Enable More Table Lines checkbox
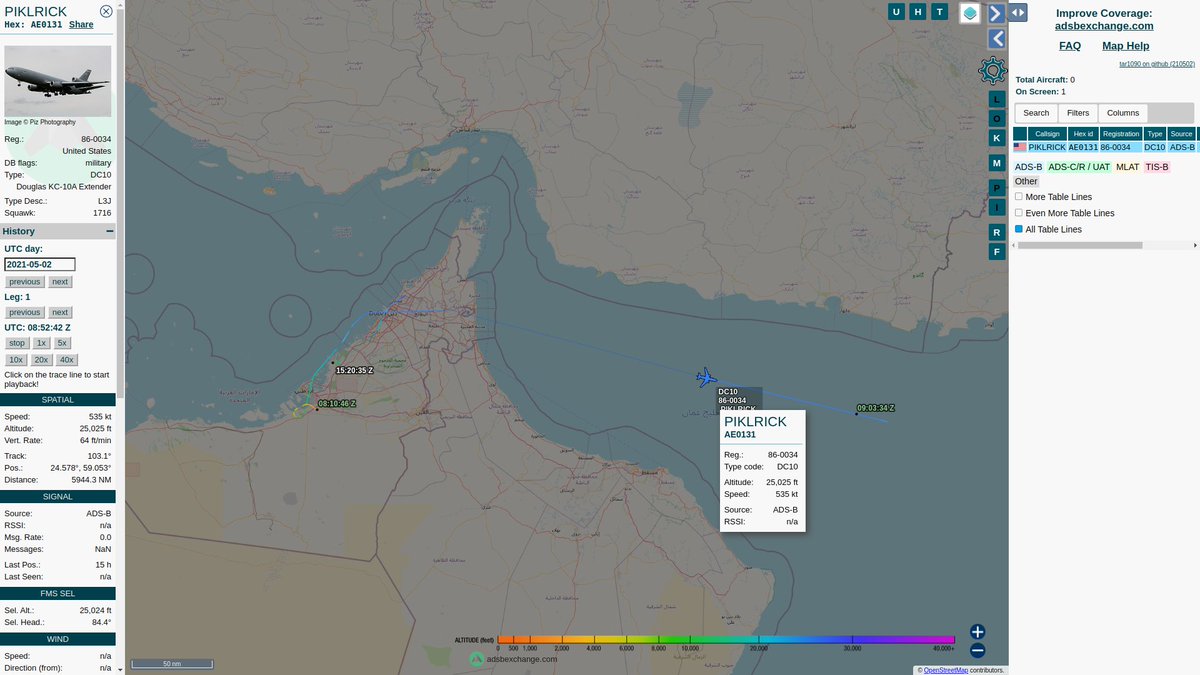 pos(1019,197)
